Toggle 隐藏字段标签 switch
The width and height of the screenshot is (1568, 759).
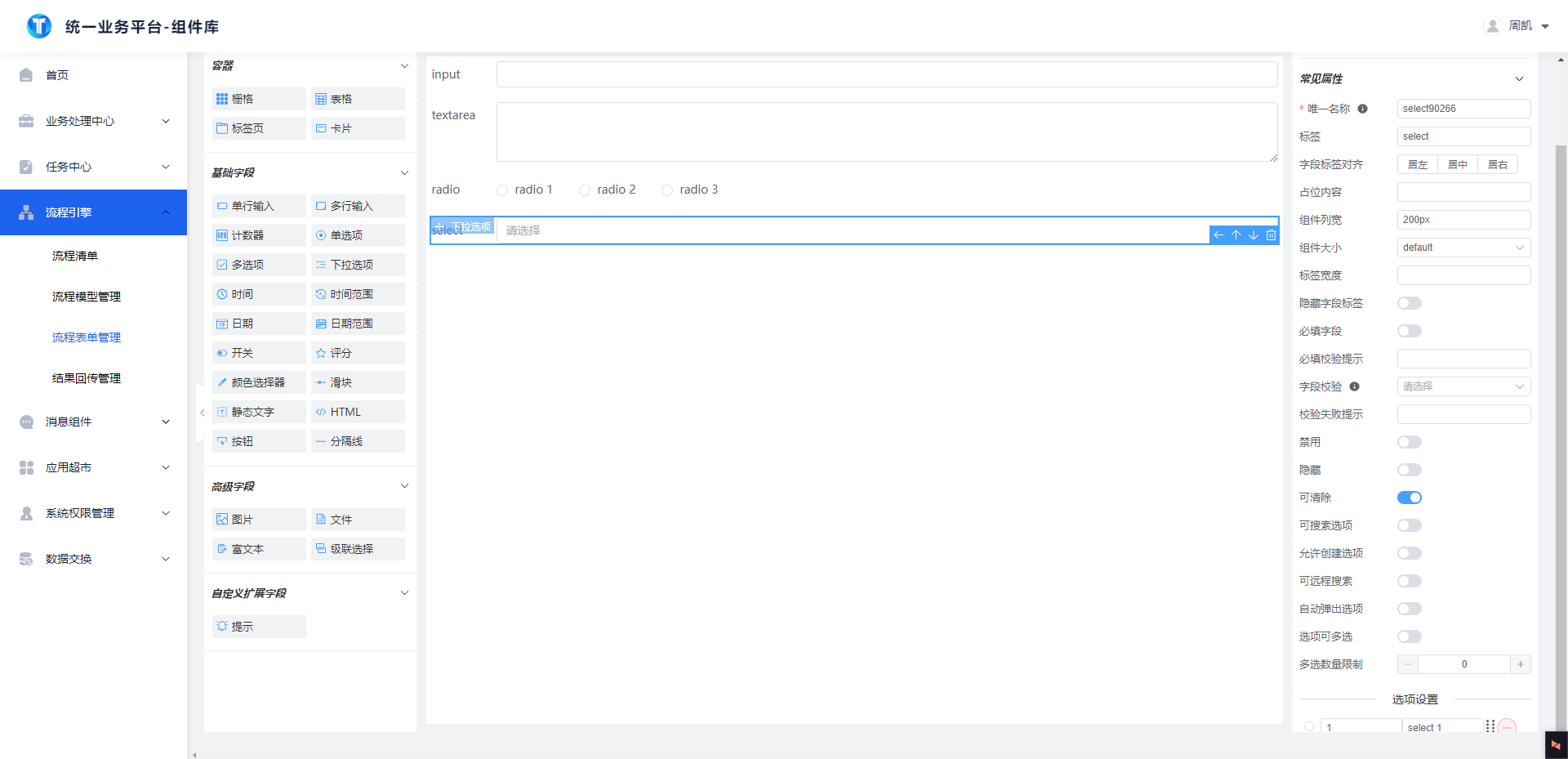click(1410, 303)
